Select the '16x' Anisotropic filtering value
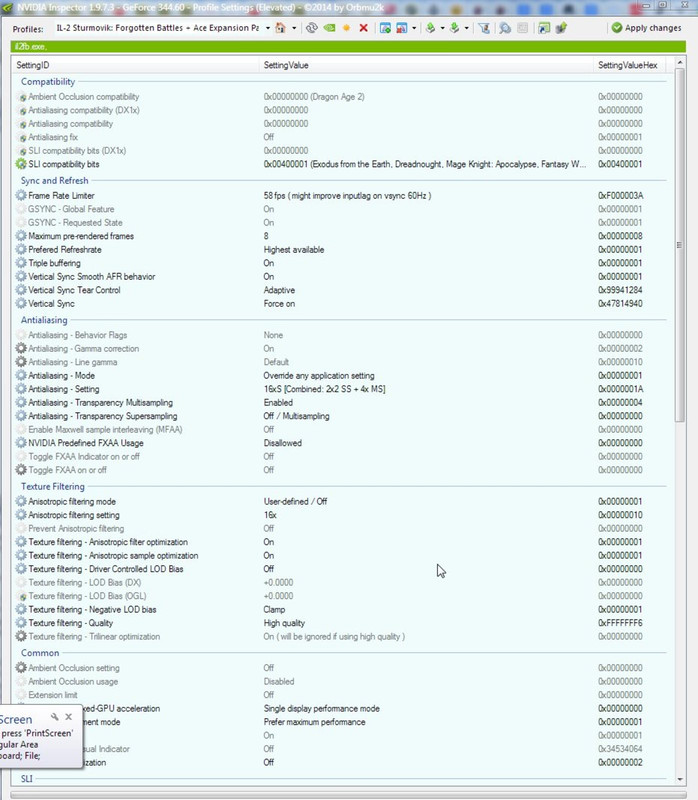 (x=270, y=515)
